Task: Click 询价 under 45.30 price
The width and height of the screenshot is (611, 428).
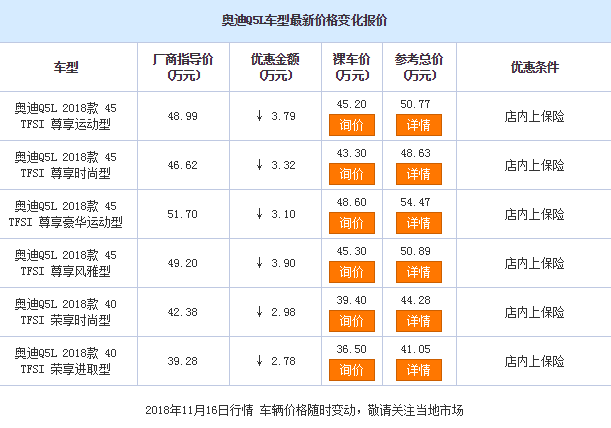Action: [x=351, y=272]
